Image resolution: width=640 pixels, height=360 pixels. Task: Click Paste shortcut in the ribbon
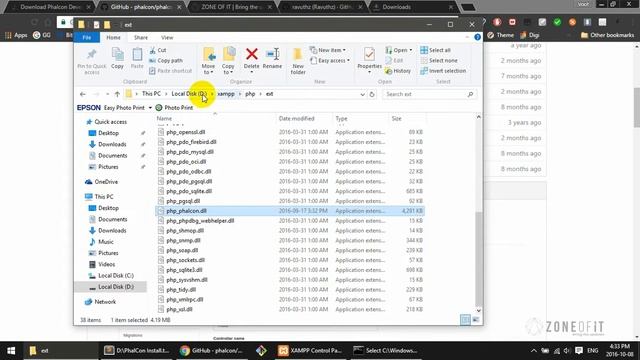pyautogui.click(x=170, y=71)
